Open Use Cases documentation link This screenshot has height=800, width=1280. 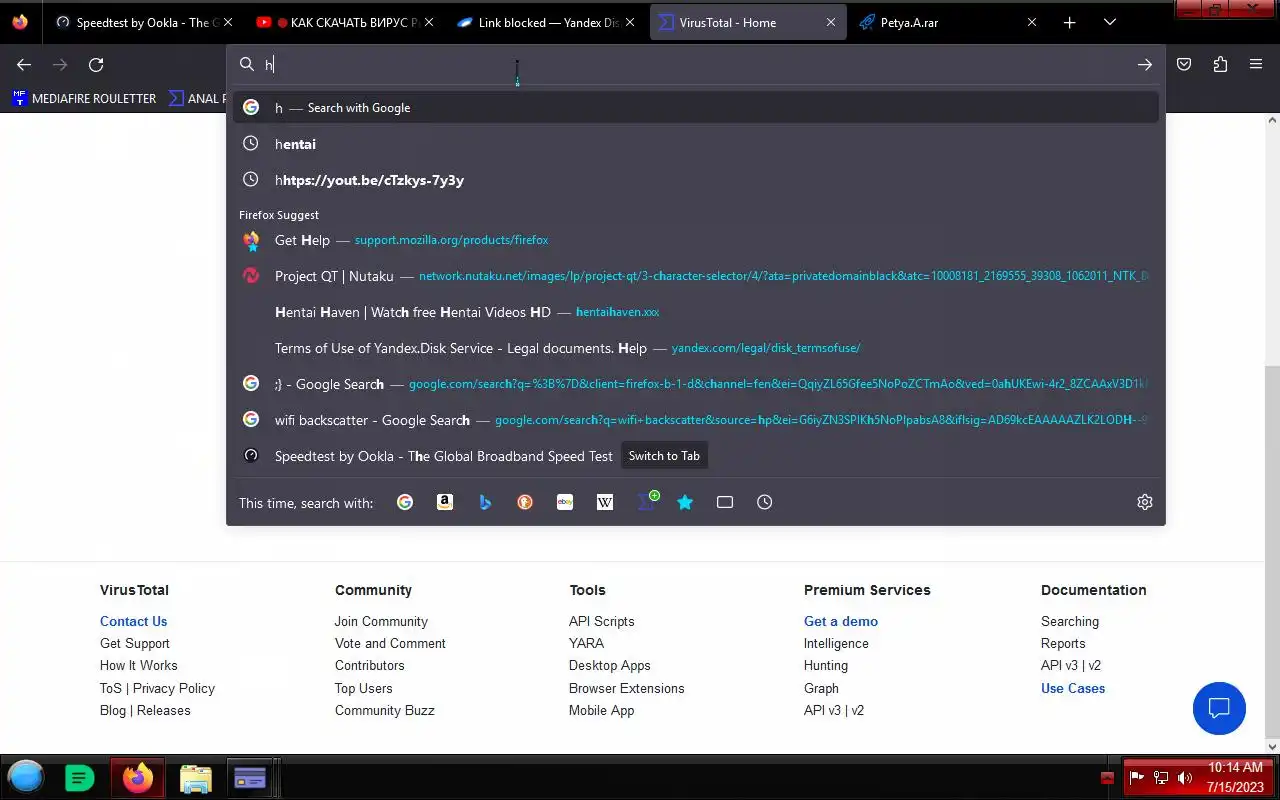click(x=1073, y=688)
